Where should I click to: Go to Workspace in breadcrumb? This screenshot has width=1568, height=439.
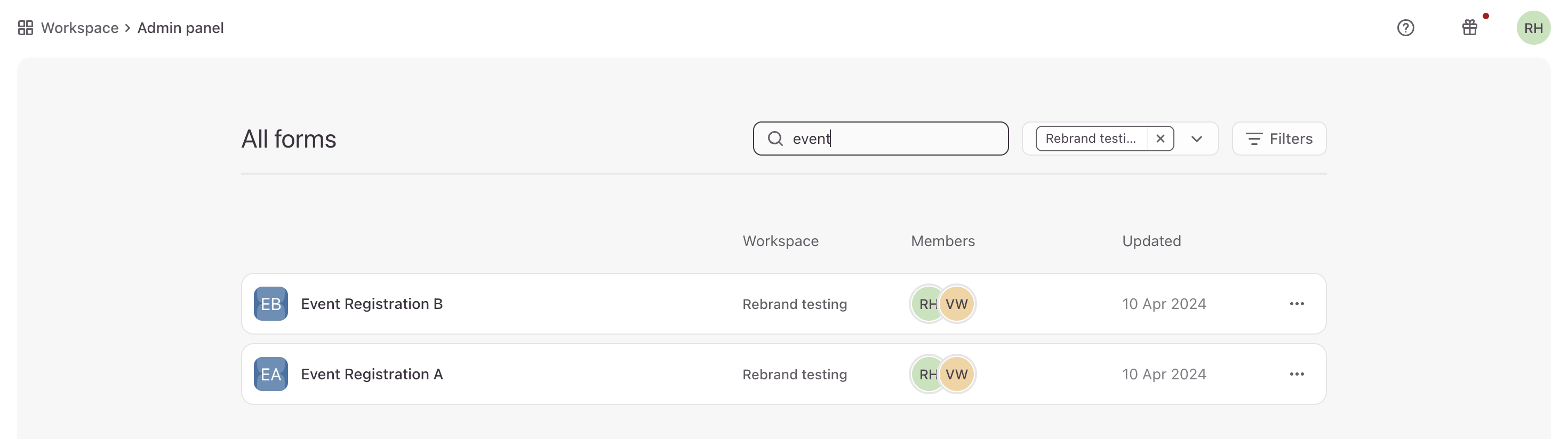click(80, 28)
